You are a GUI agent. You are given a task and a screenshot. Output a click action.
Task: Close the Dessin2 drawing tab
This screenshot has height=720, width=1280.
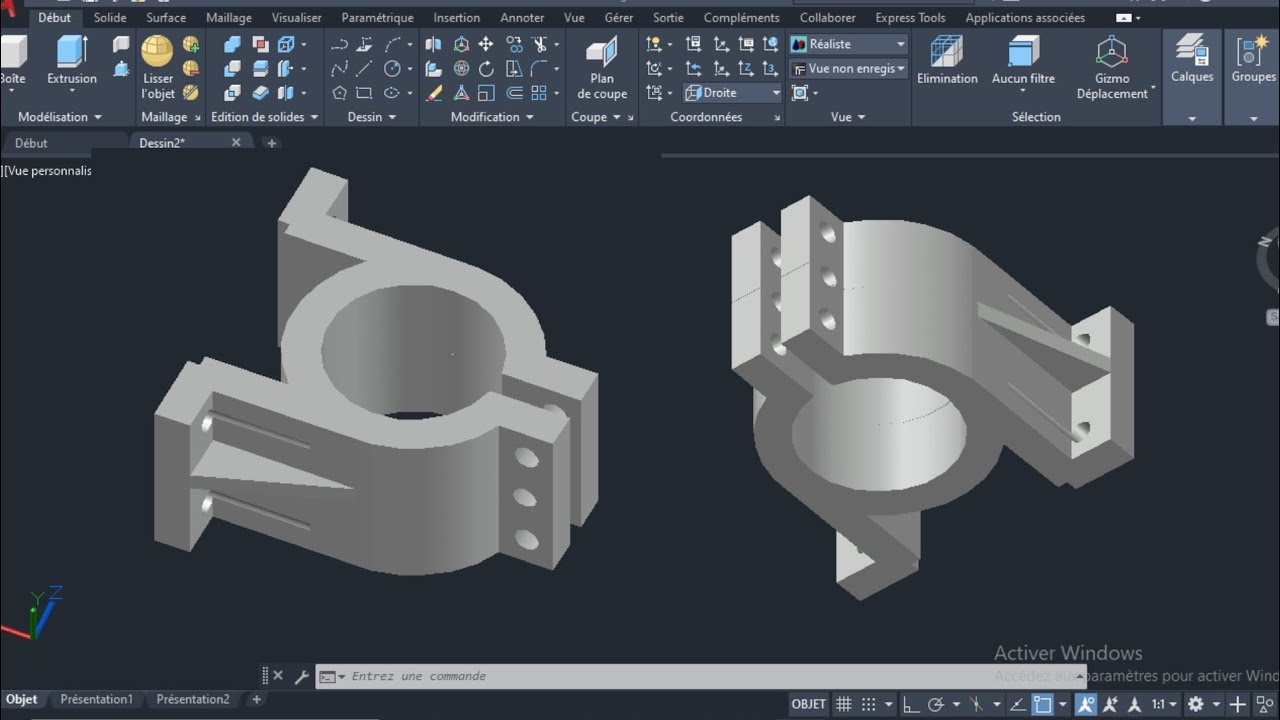236,143
